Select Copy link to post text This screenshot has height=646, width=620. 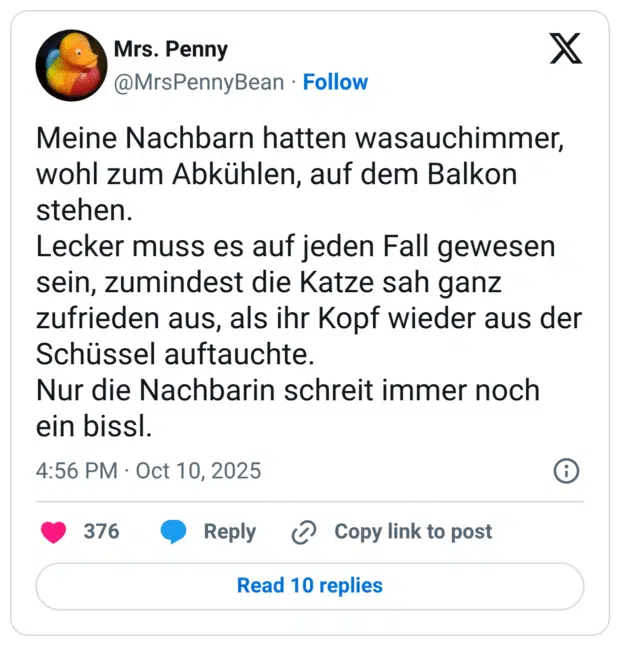pyautogui.click(x=413, y=532)
